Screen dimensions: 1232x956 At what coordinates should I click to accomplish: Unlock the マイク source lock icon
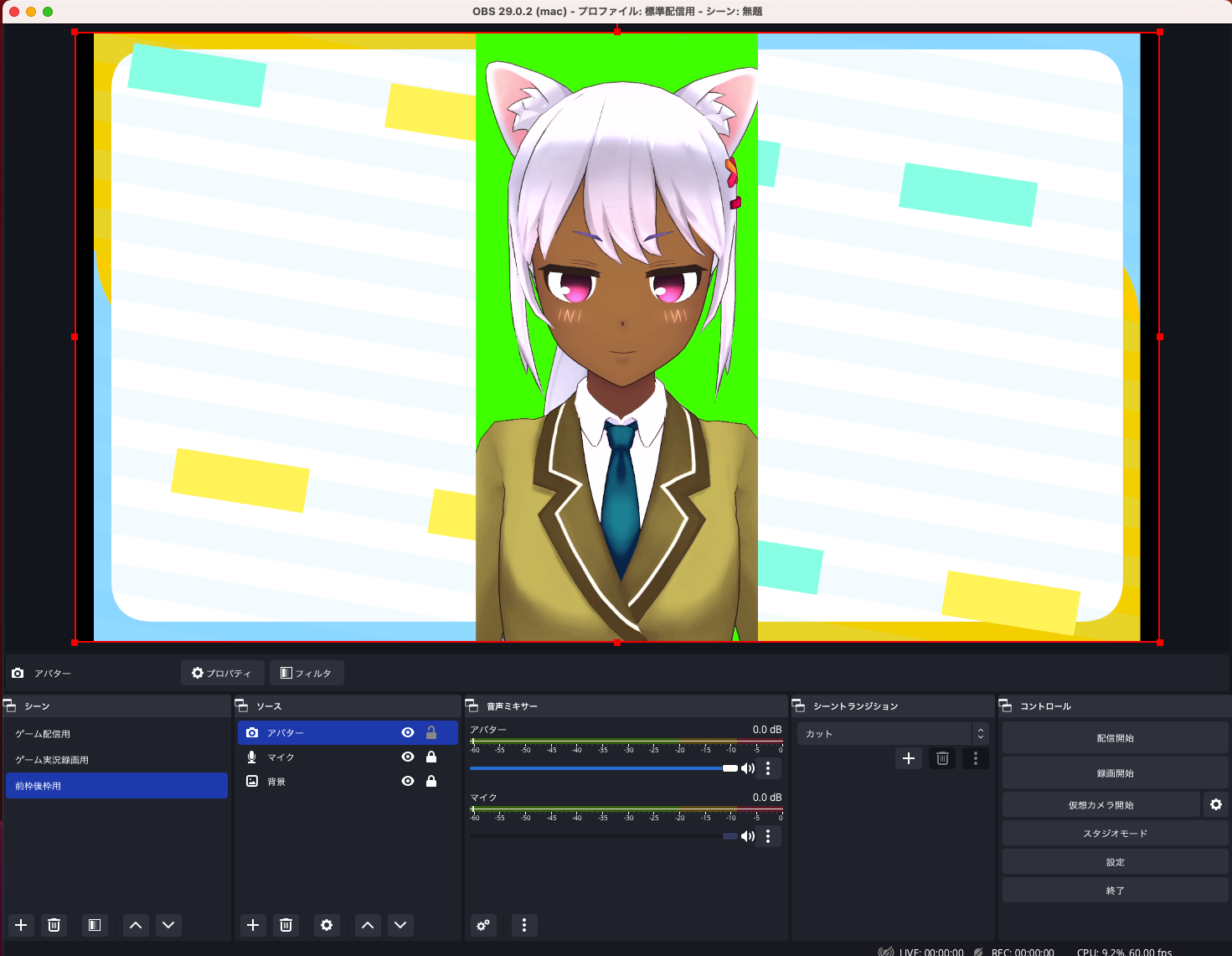click(x=431, y=757)
